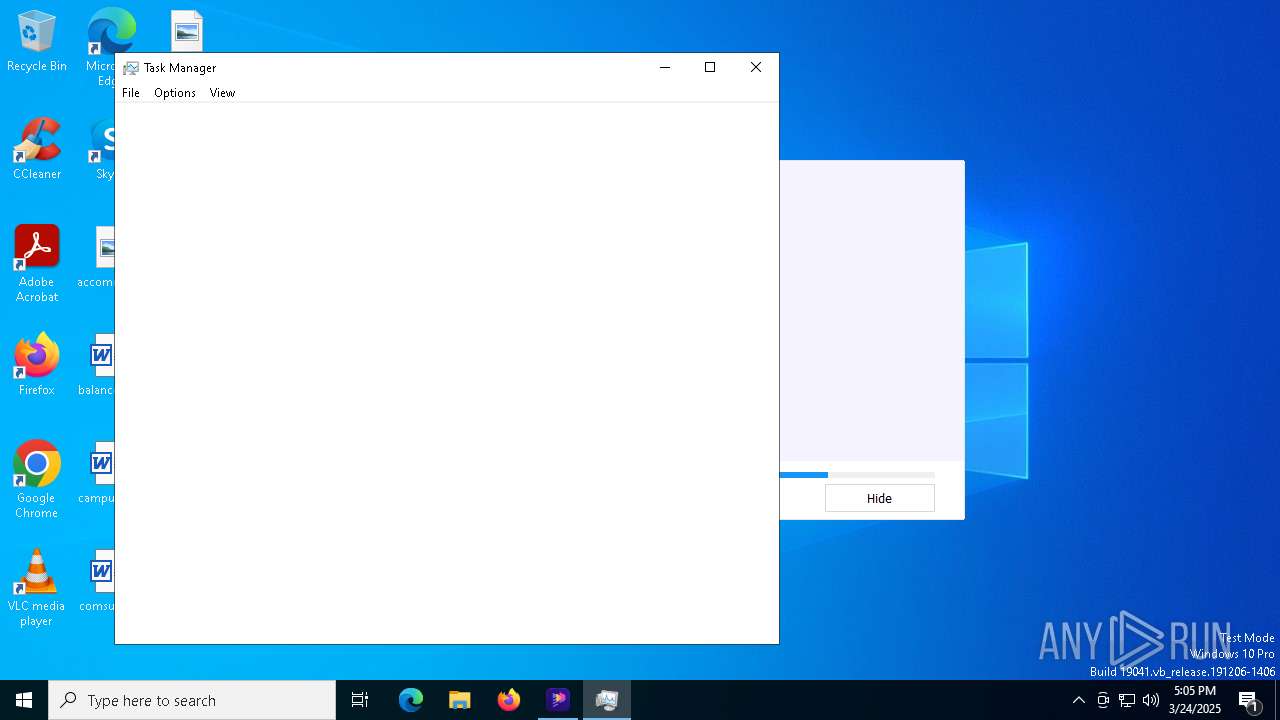Click the Task Manager taskbar button
The height and width of the screenshot is (720, 1280).
[607, 700]
